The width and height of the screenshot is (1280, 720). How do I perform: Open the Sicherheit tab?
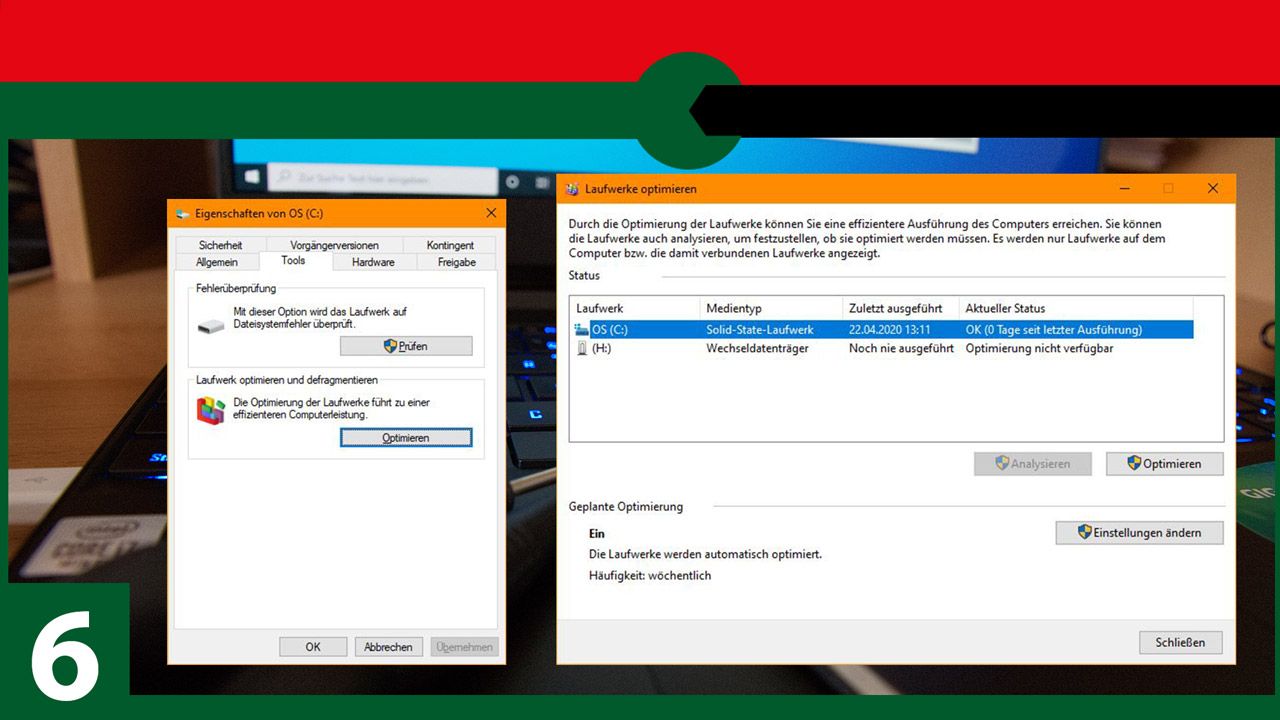point(221,244)
